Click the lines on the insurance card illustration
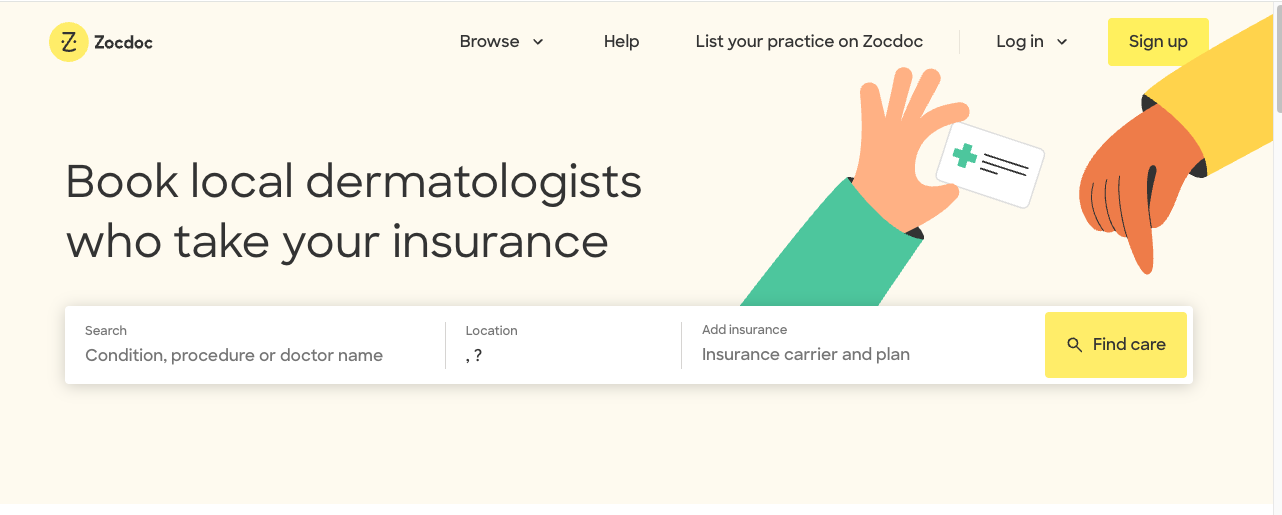 (x=1004, y=164)
